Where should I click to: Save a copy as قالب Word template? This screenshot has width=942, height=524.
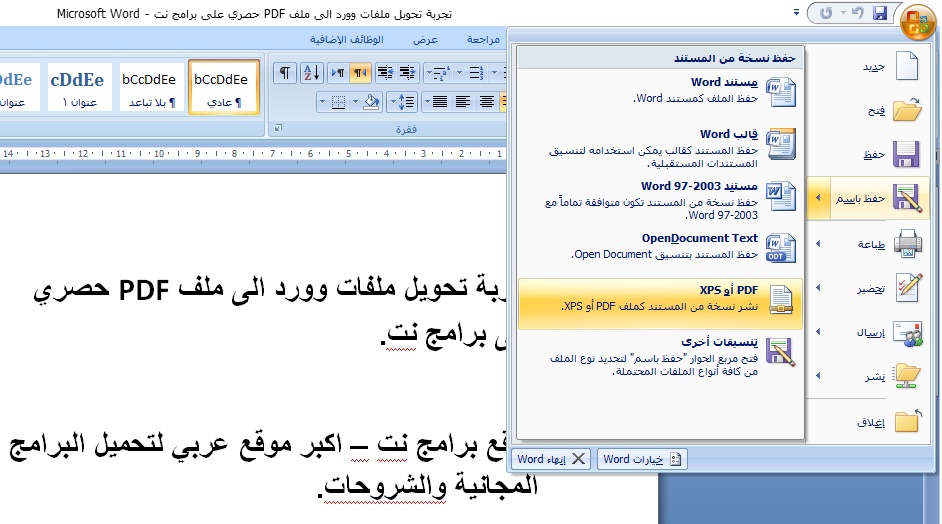pos(660,148)
